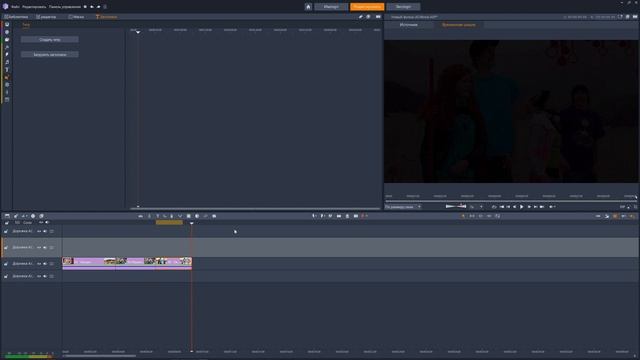Image resolution: width=640 pixels, height=360 pixels.
Task: Click the Создать титр button
Action: click(50, 40)
